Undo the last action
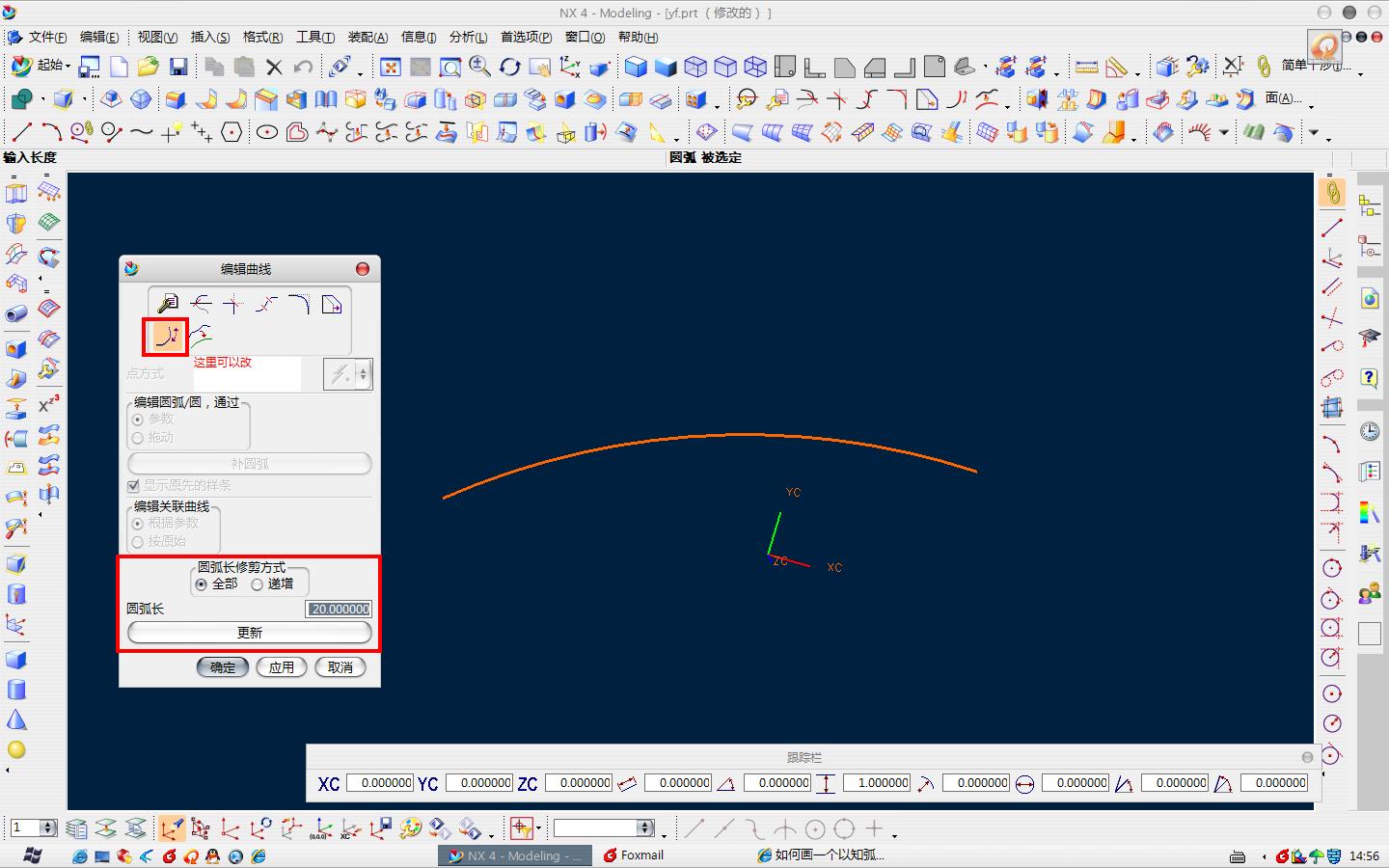This screenshot has height=868, width=1389. coord(304,67)
